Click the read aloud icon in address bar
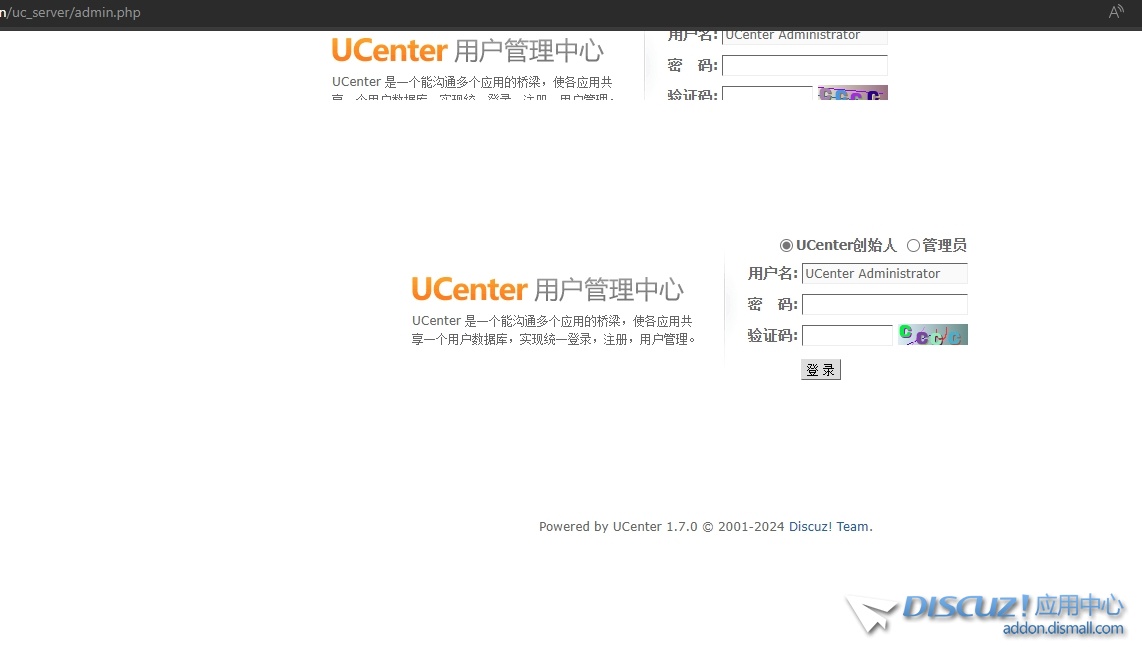1142x654 pixels. 1116,12
